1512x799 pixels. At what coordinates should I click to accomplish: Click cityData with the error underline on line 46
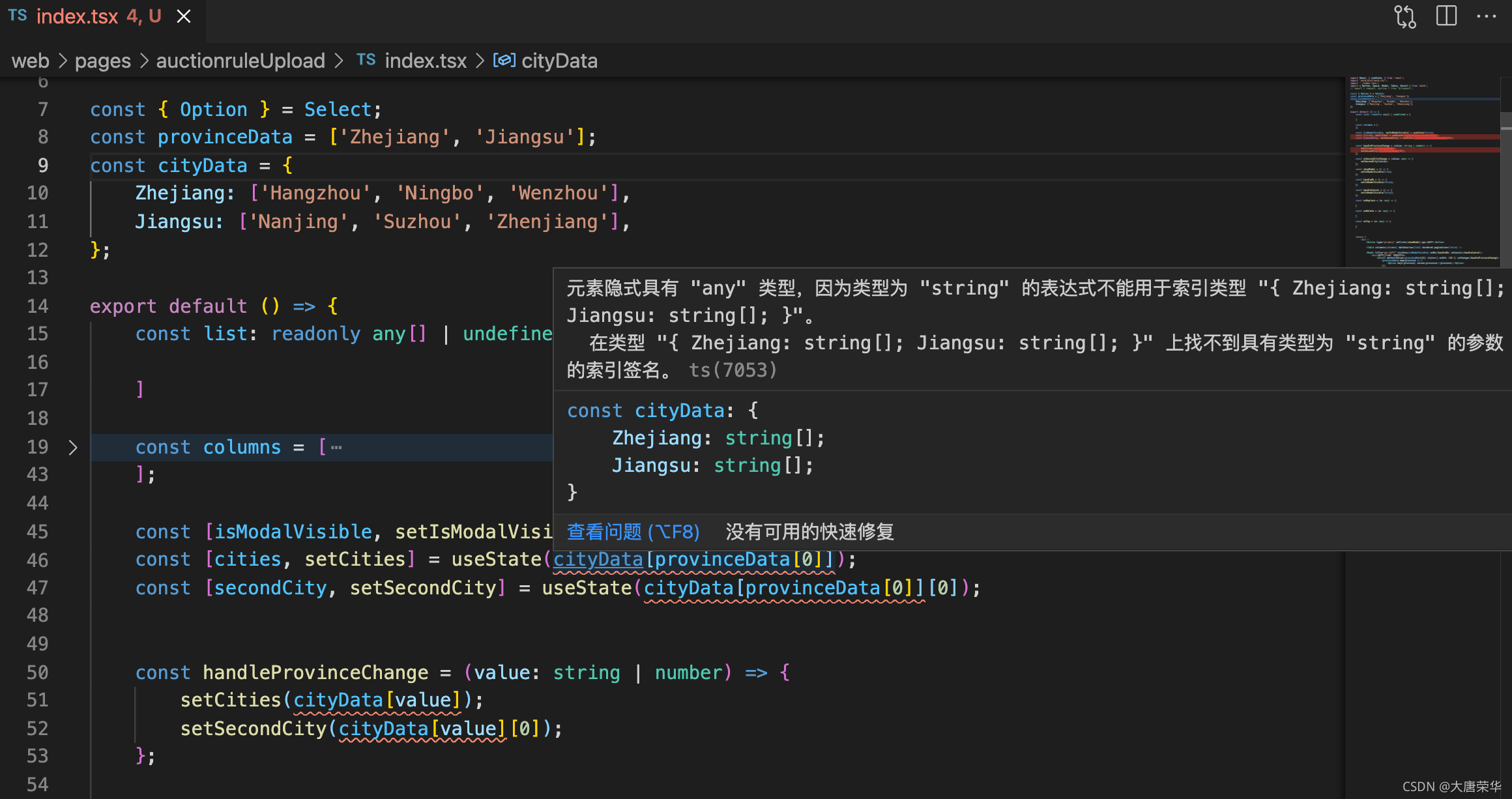(598, 560)
